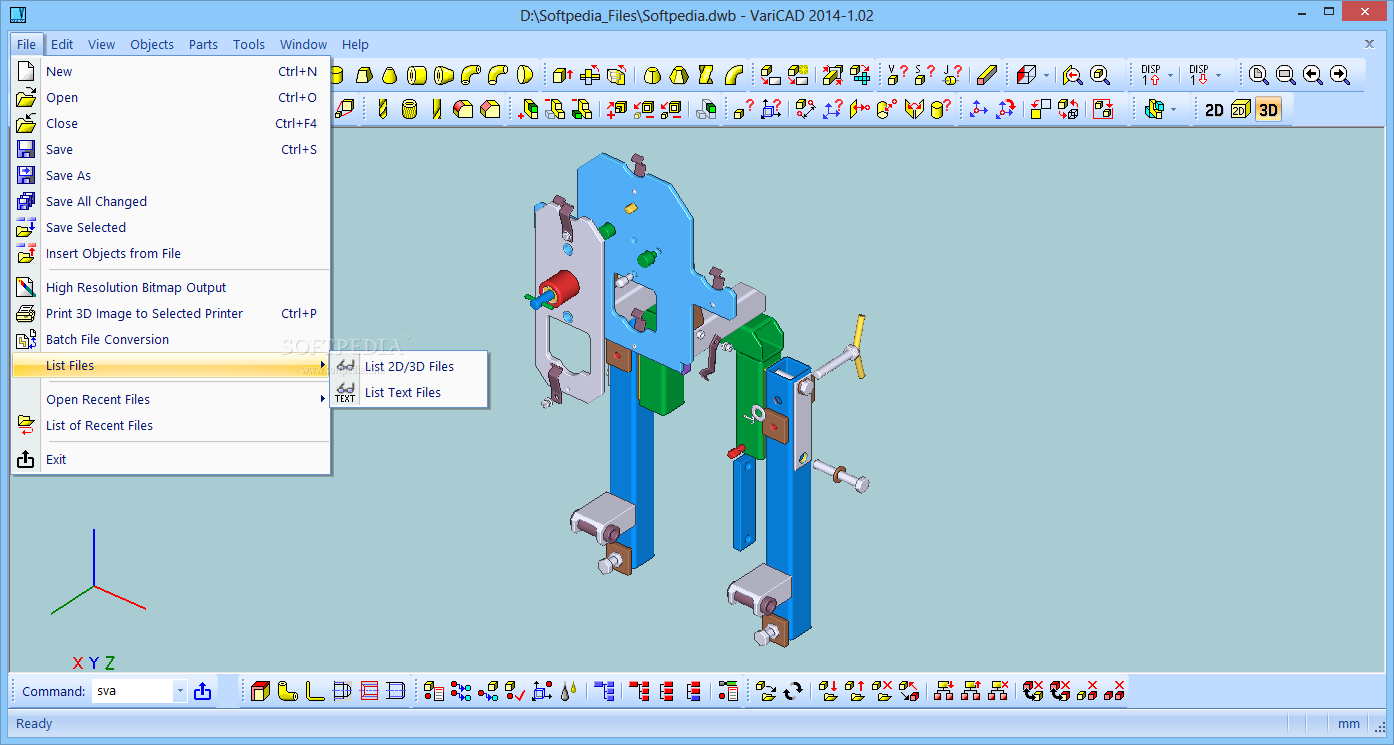Click the first DISP display icon
The image size is (1394, 745).
tap(1152, 75)
